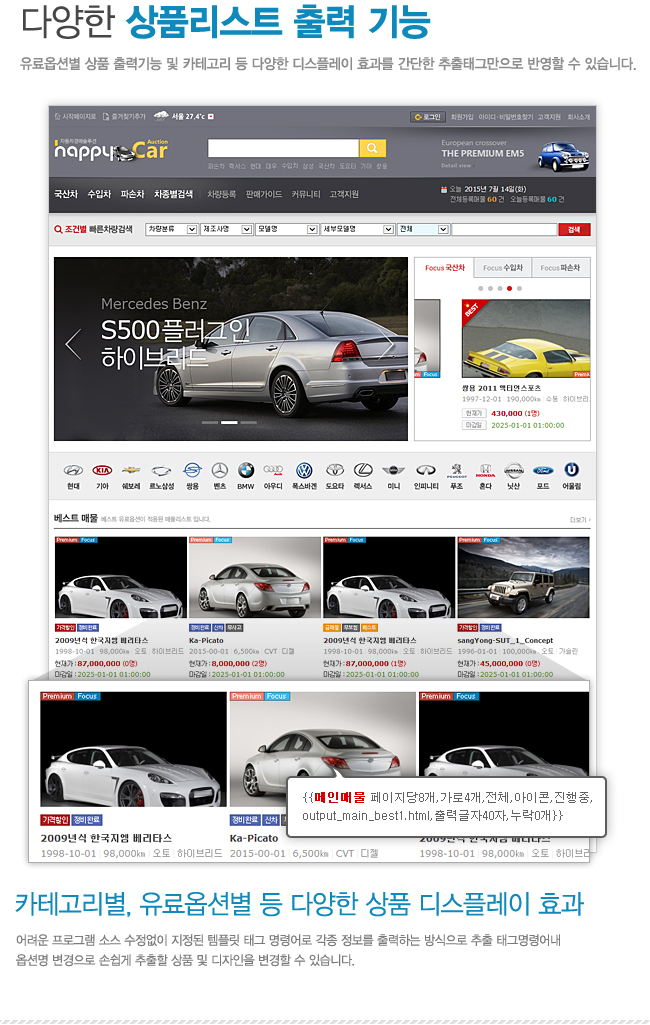
Task: Click the 회원가입 sign-up link
Action: point(462,117)
